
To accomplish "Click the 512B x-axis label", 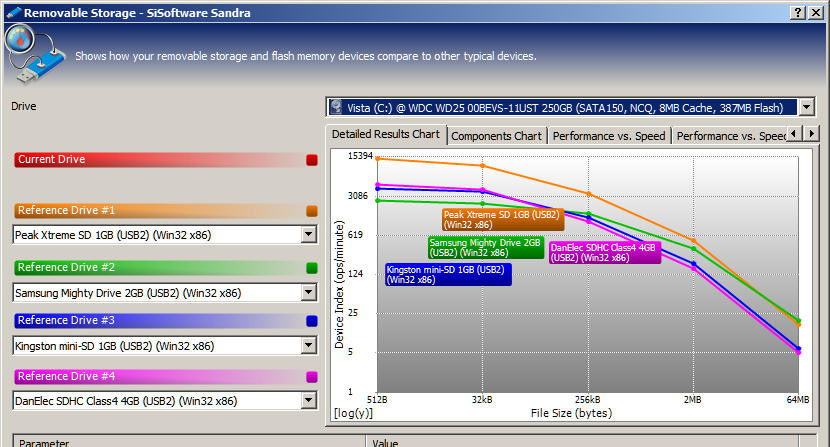I will tap(377, 400).
